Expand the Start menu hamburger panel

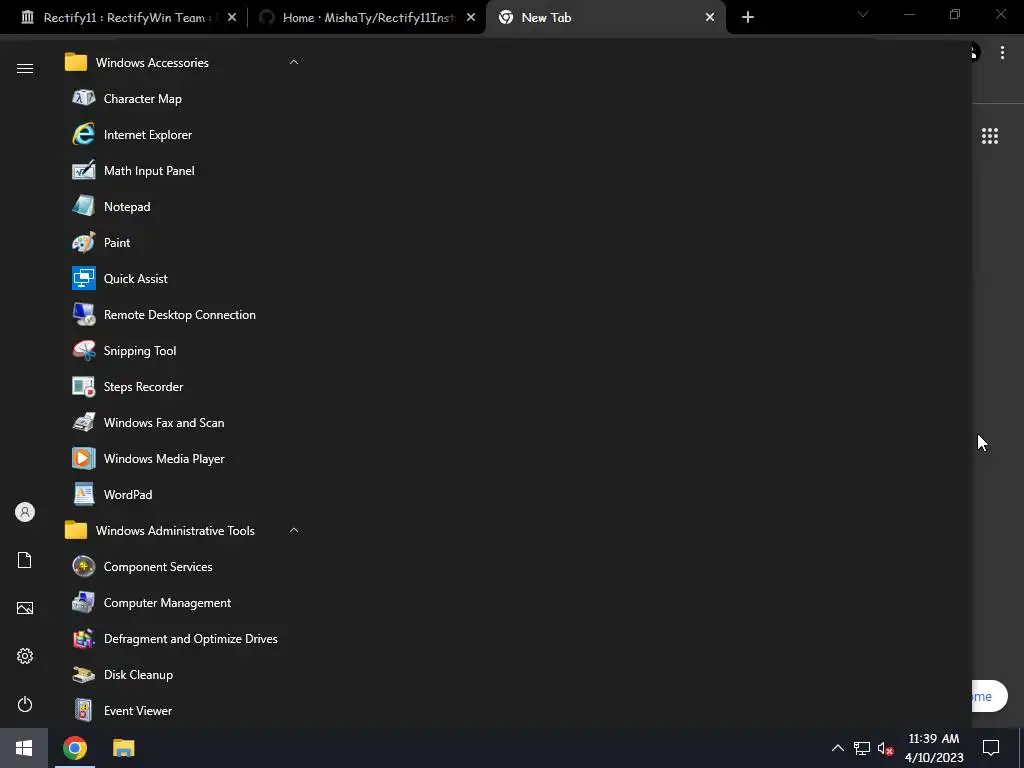[25, 69]
